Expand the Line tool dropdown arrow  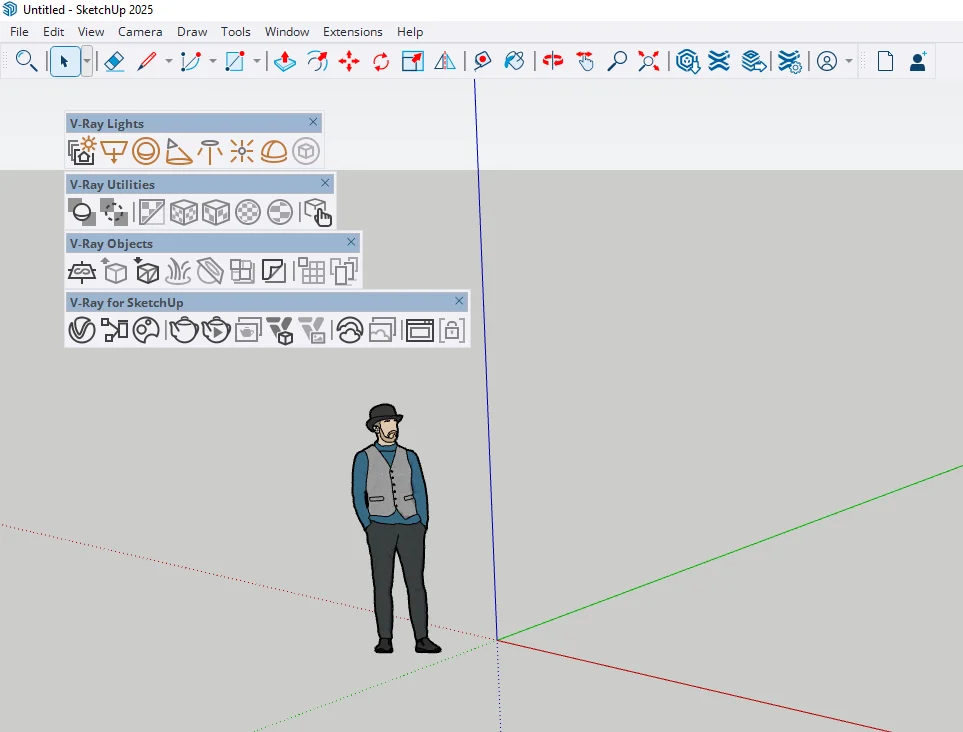168,61
